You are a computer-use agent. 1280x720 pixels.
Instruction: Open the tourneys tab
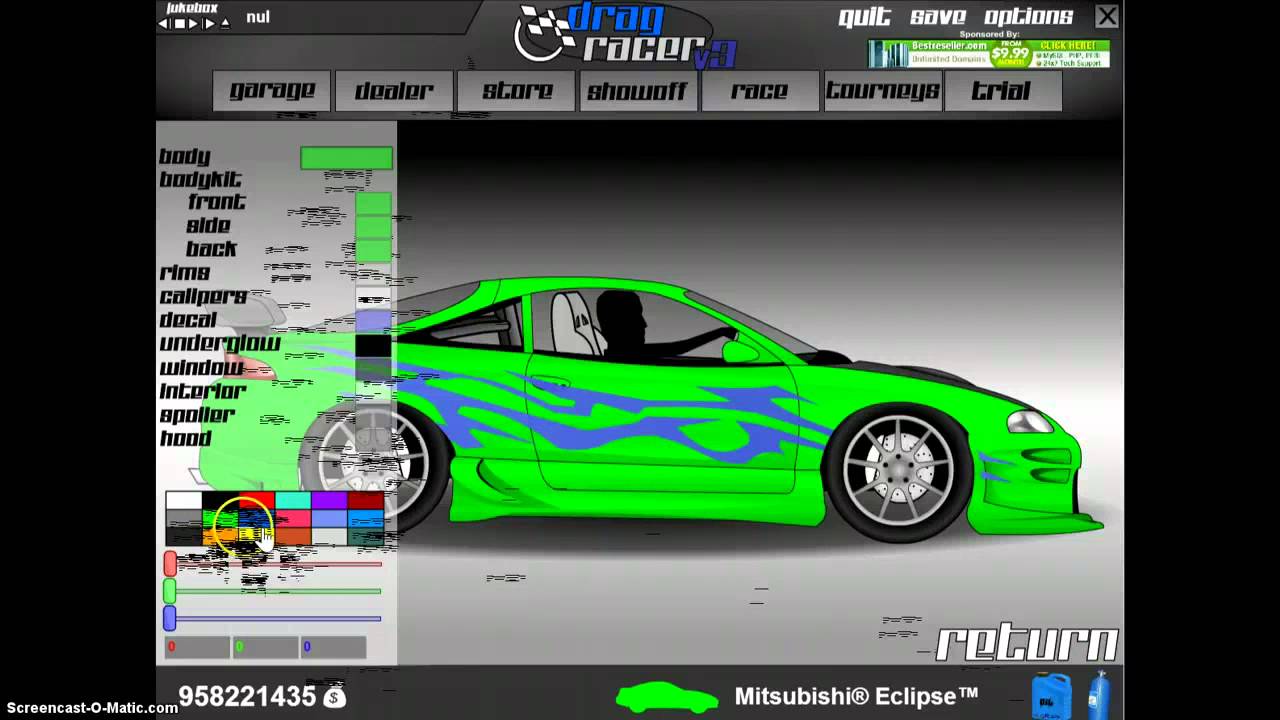882,91
